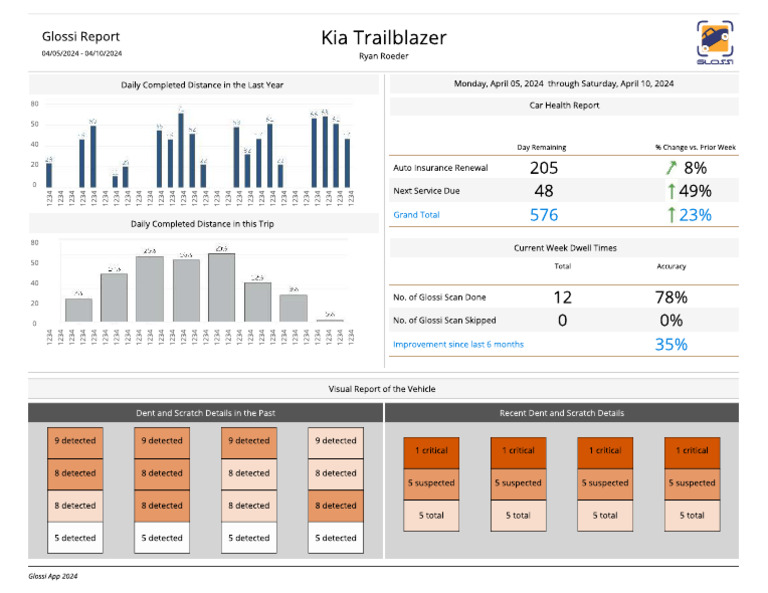
Task: Click the Accuracy column header
Action: click(671, 266)
